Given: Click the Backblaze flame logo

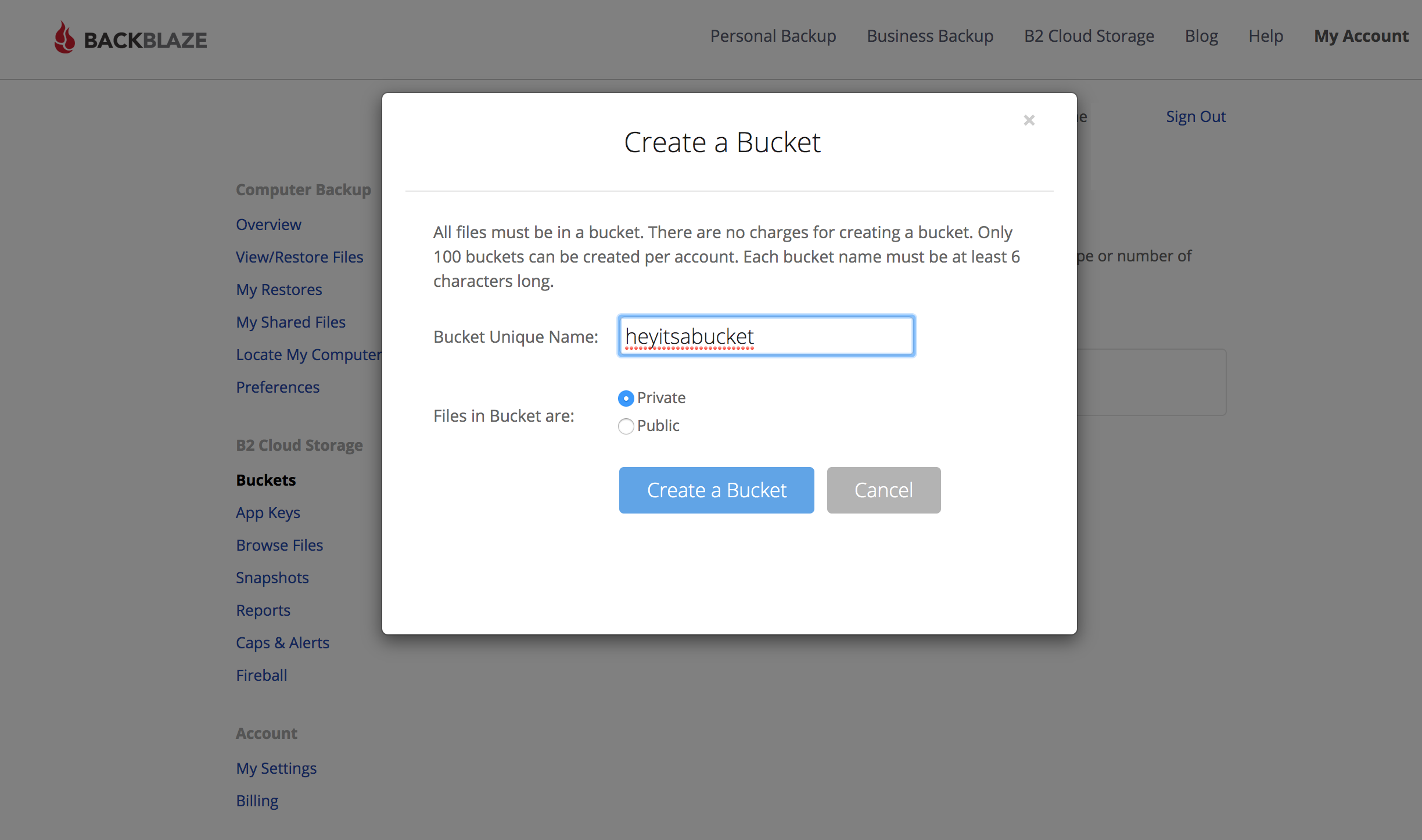Looking at the screenshot, I should click(x=64, y=38).
